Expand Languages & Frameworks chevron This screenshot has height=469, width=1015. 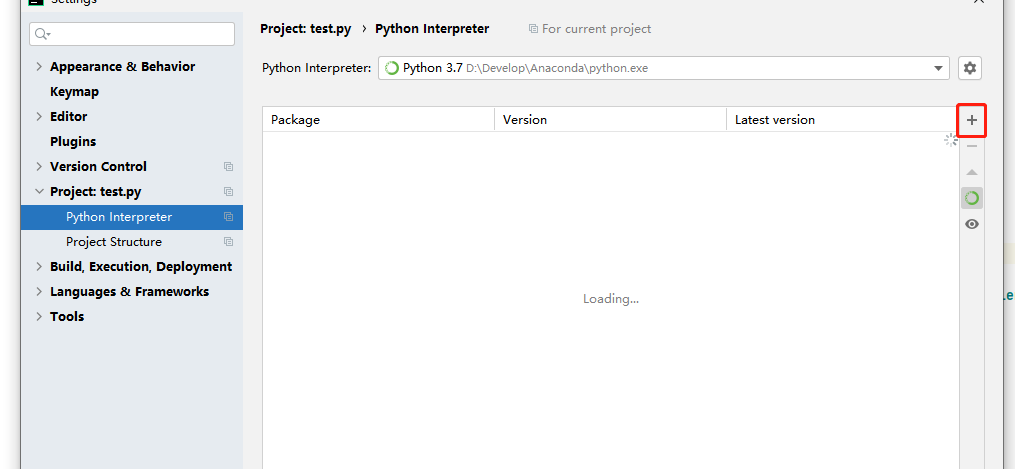(x=39, y=292)
